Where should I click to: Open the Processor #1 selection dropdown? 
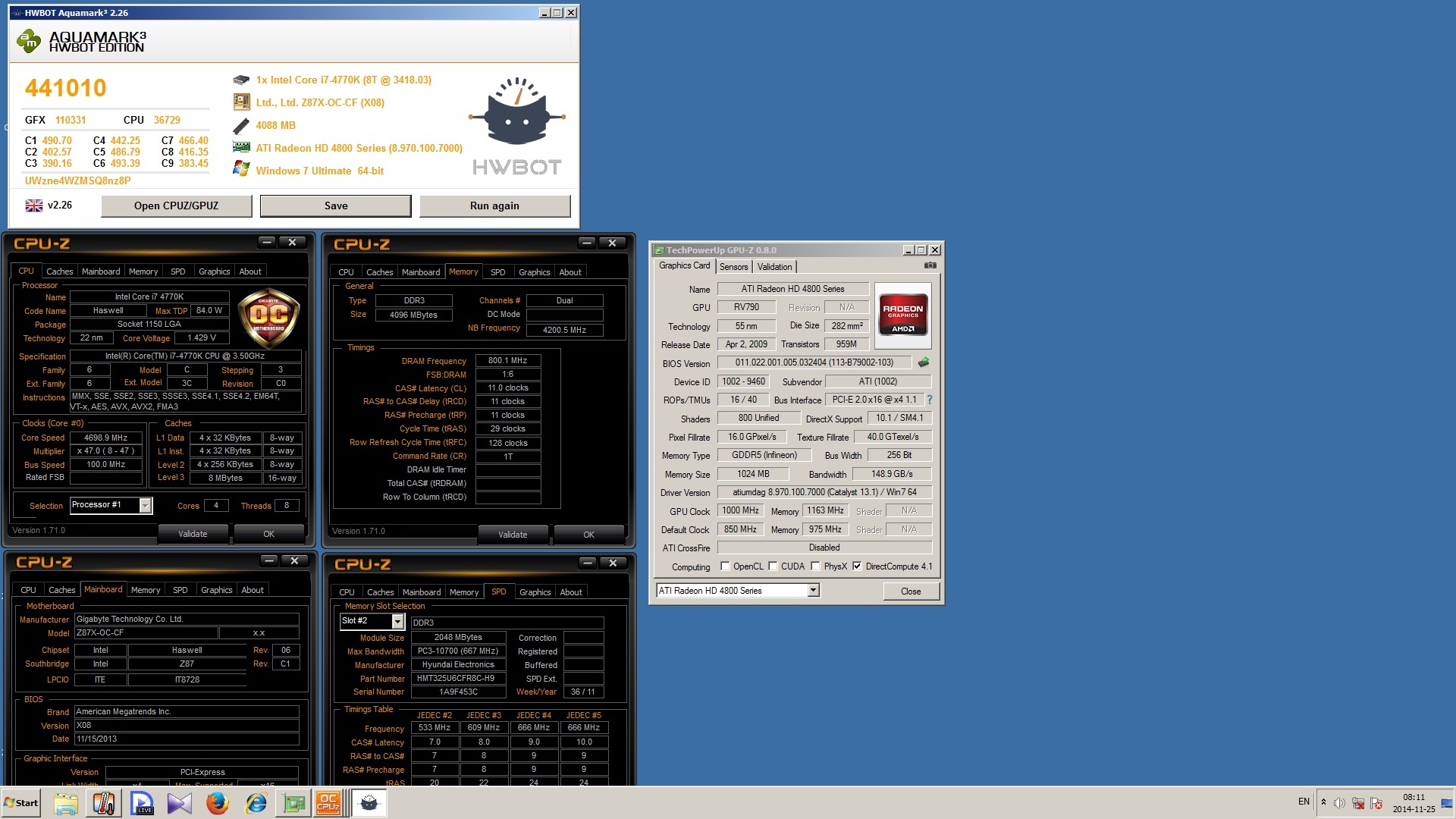click(x=145, y=505)
